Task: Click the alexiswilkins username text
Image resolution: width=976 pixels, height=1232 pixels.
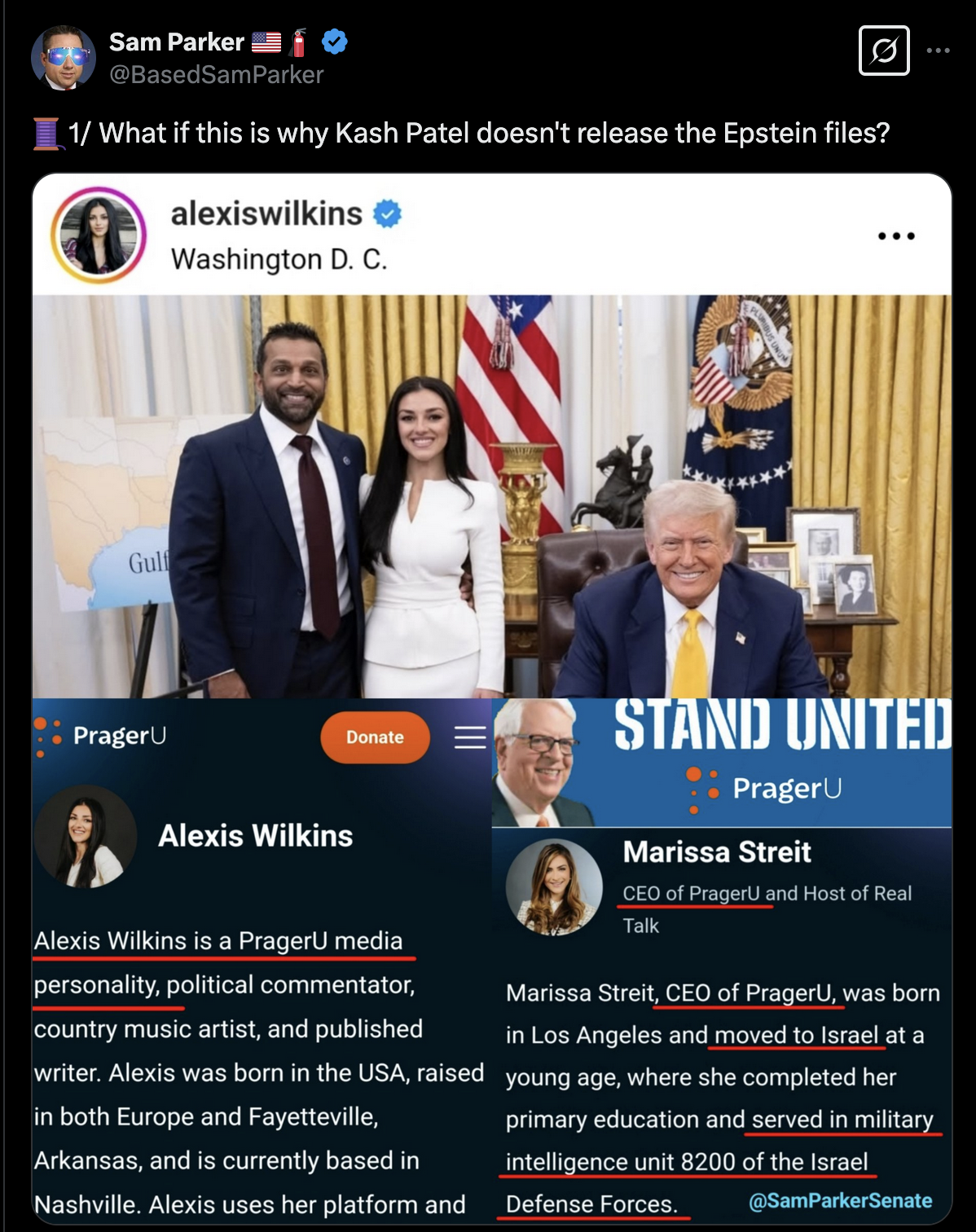Action: point(266,213)
